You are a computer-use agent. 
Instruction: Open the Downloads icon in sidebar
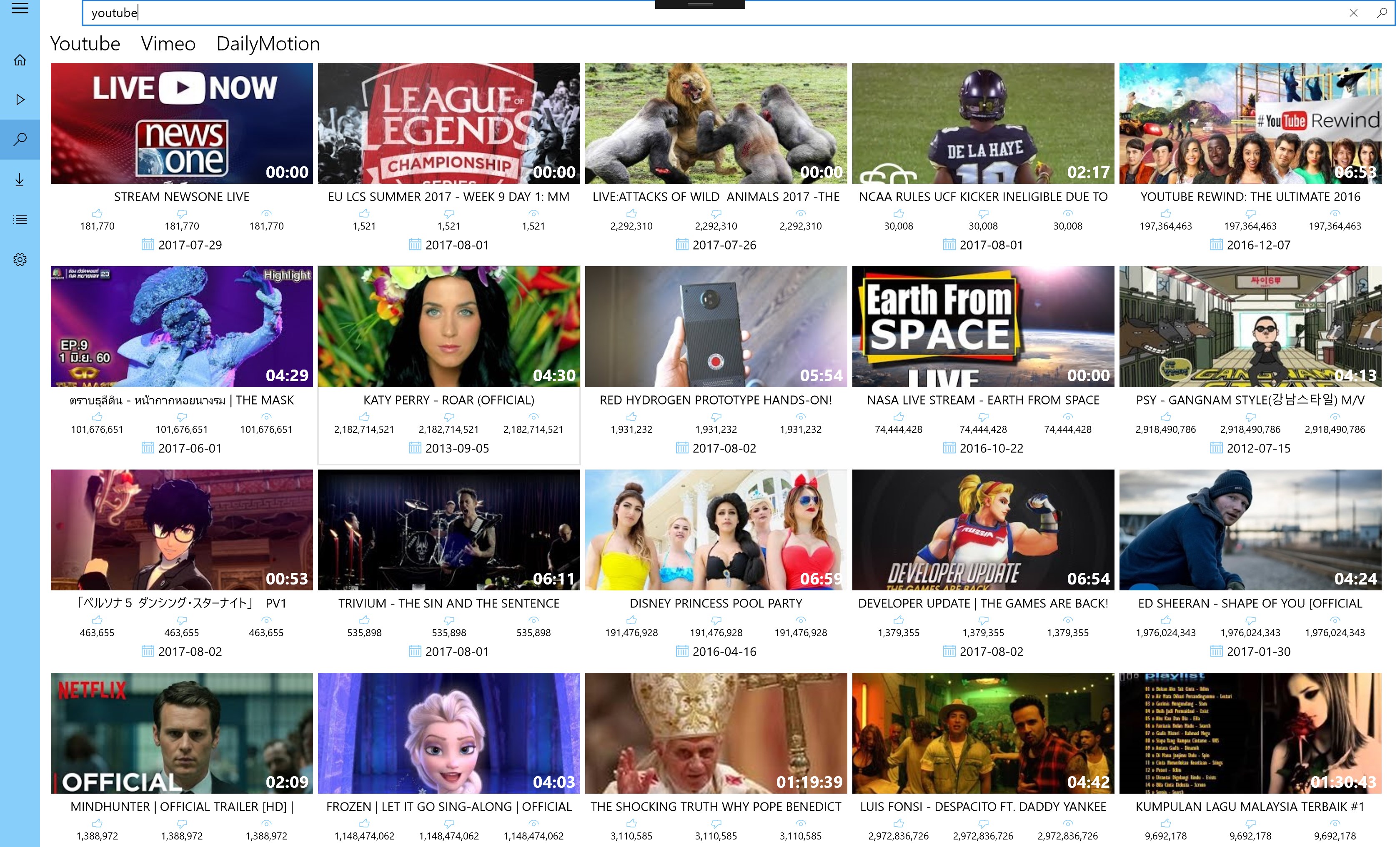(x=20, y=180)
